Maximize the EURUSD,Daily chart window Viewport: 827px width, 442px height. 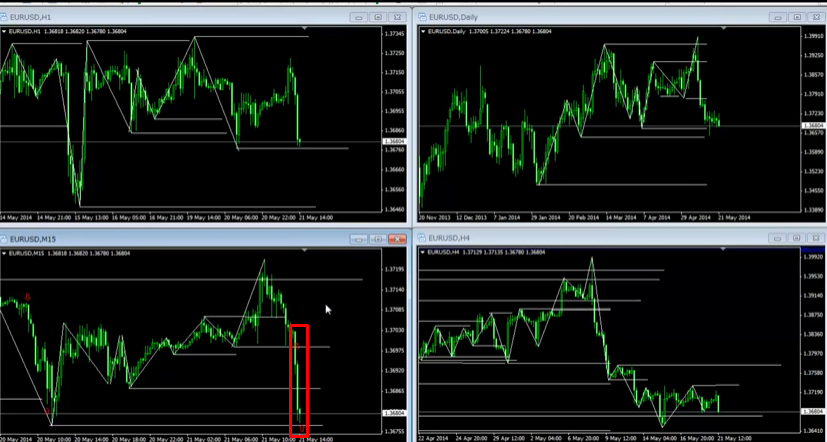pos(797,17)
